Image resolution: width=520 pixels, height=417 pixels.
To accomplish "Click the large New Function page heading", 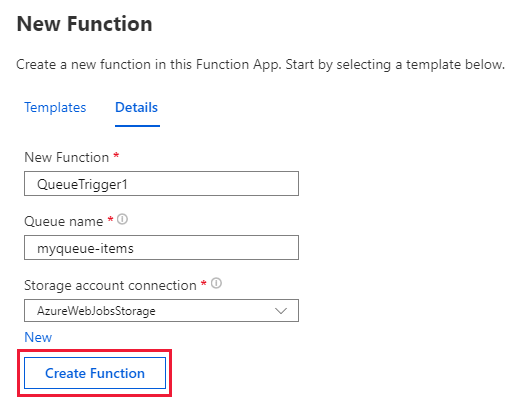I will (84, 24).
